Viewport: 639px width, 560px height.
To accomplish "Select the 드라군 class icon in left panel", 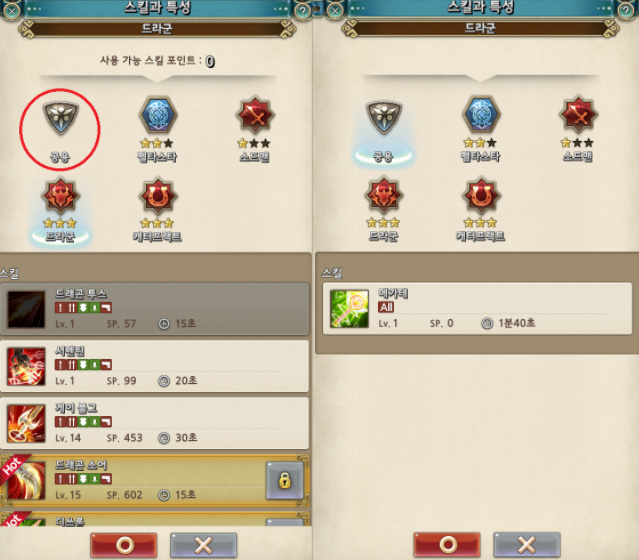I will 60,196.
